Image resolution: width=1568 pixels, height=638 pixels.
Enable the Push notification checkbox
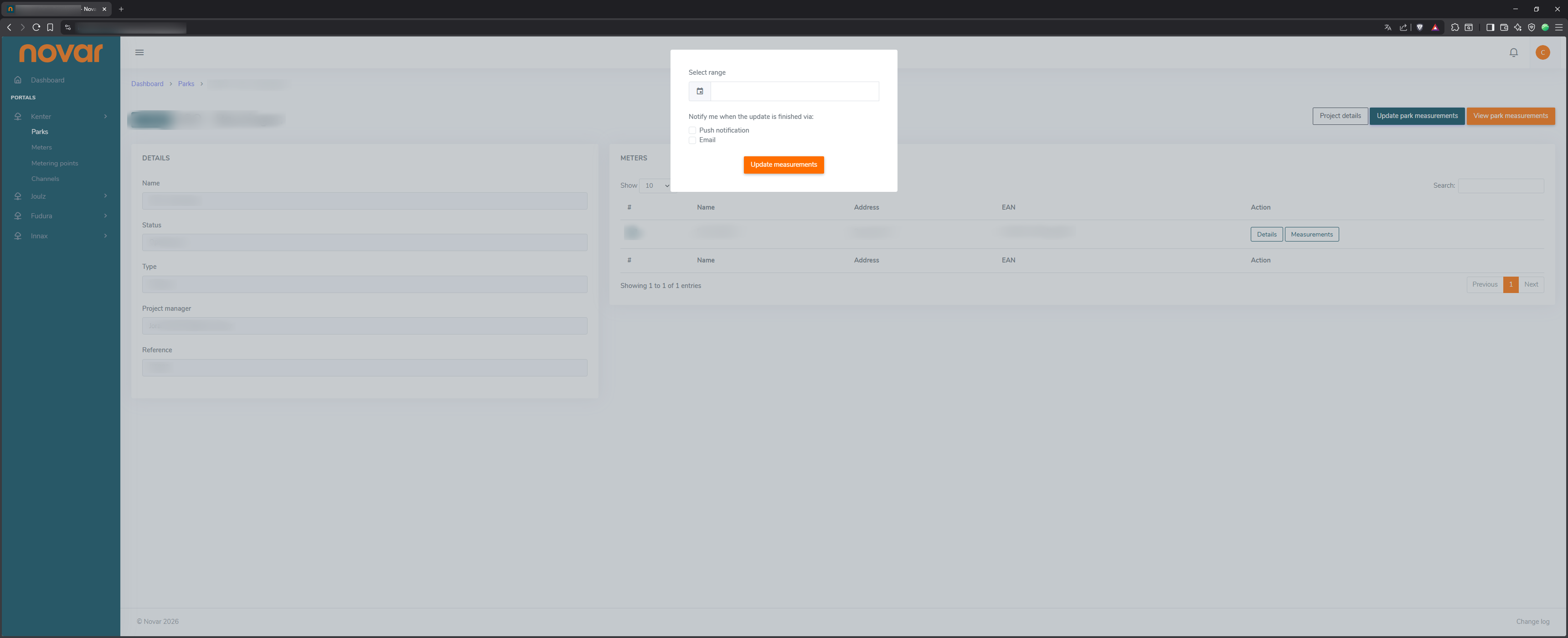coord(692,130)
